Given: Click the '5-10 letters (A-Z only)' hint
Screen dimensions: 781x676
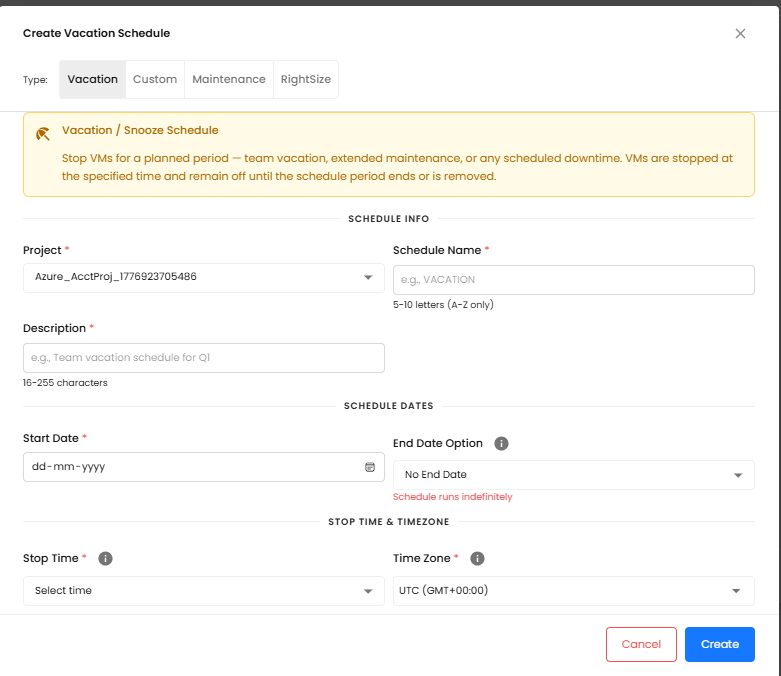Looking at the screenshot, I should click(x=443, y=304).
